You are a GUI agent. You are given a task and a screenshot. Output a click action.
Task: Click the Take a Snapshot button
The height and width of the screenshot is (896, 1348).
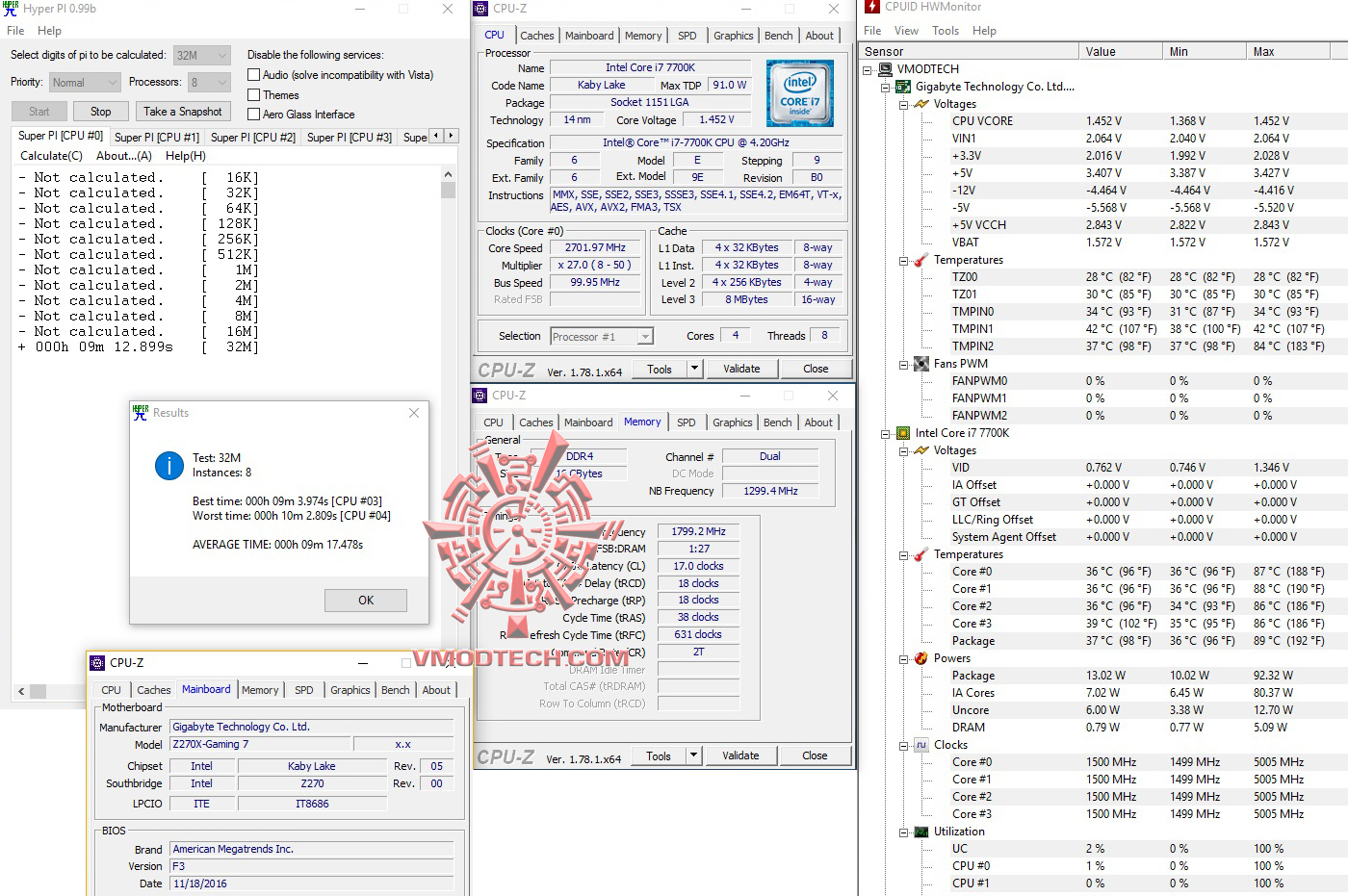click(x=183, y=111)
